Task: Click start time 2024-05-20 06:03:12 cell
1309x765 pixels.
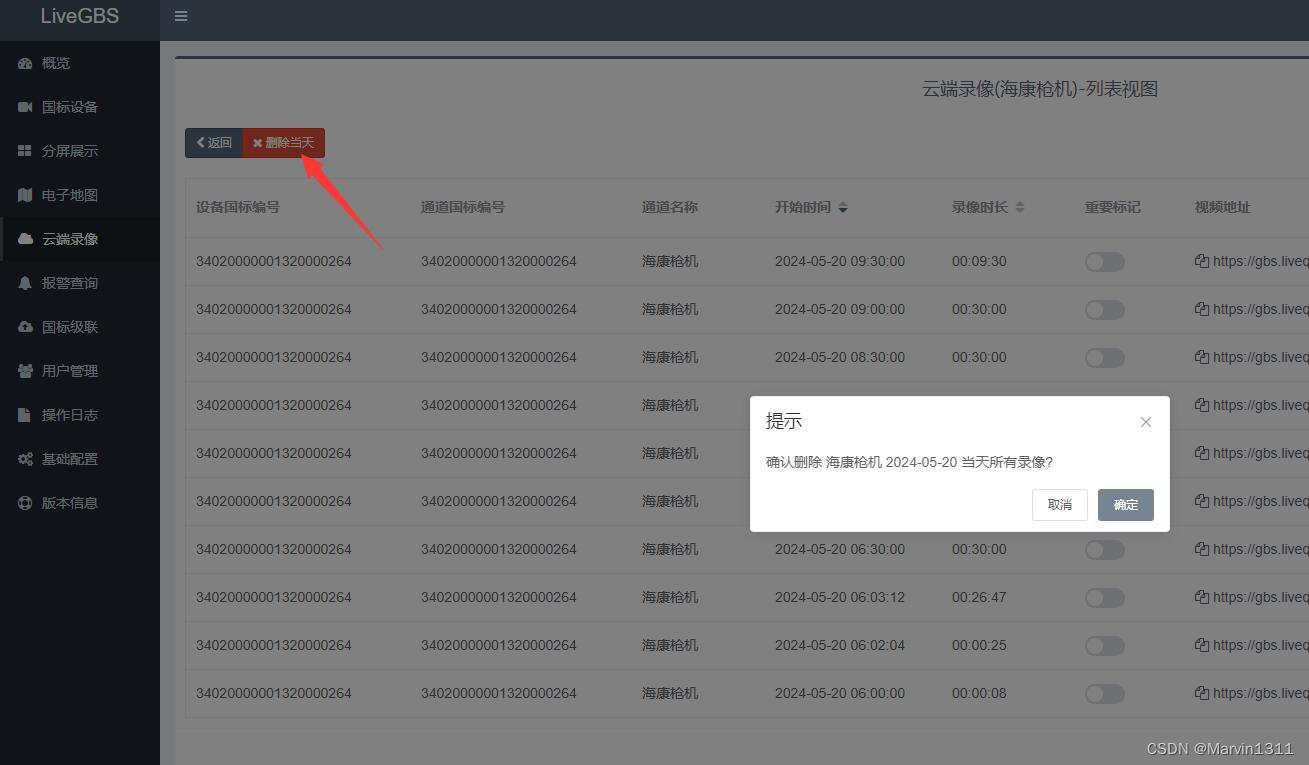Action: click(840, 597)
